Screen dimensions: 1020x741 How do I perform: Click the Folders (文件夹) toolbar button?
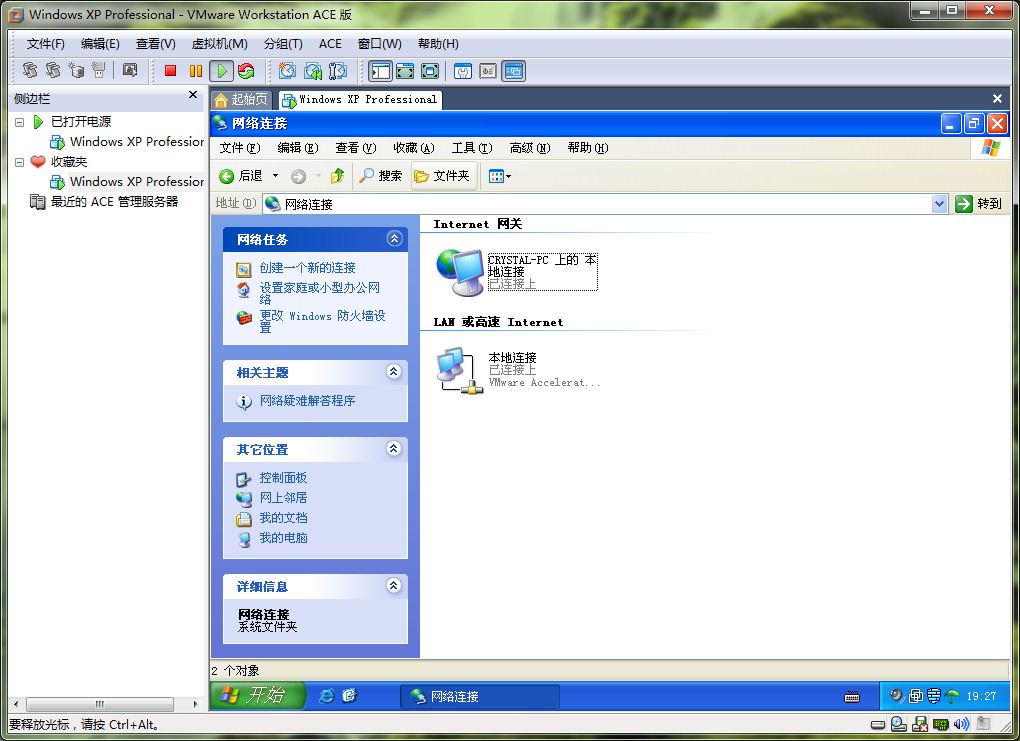point(442,176)
